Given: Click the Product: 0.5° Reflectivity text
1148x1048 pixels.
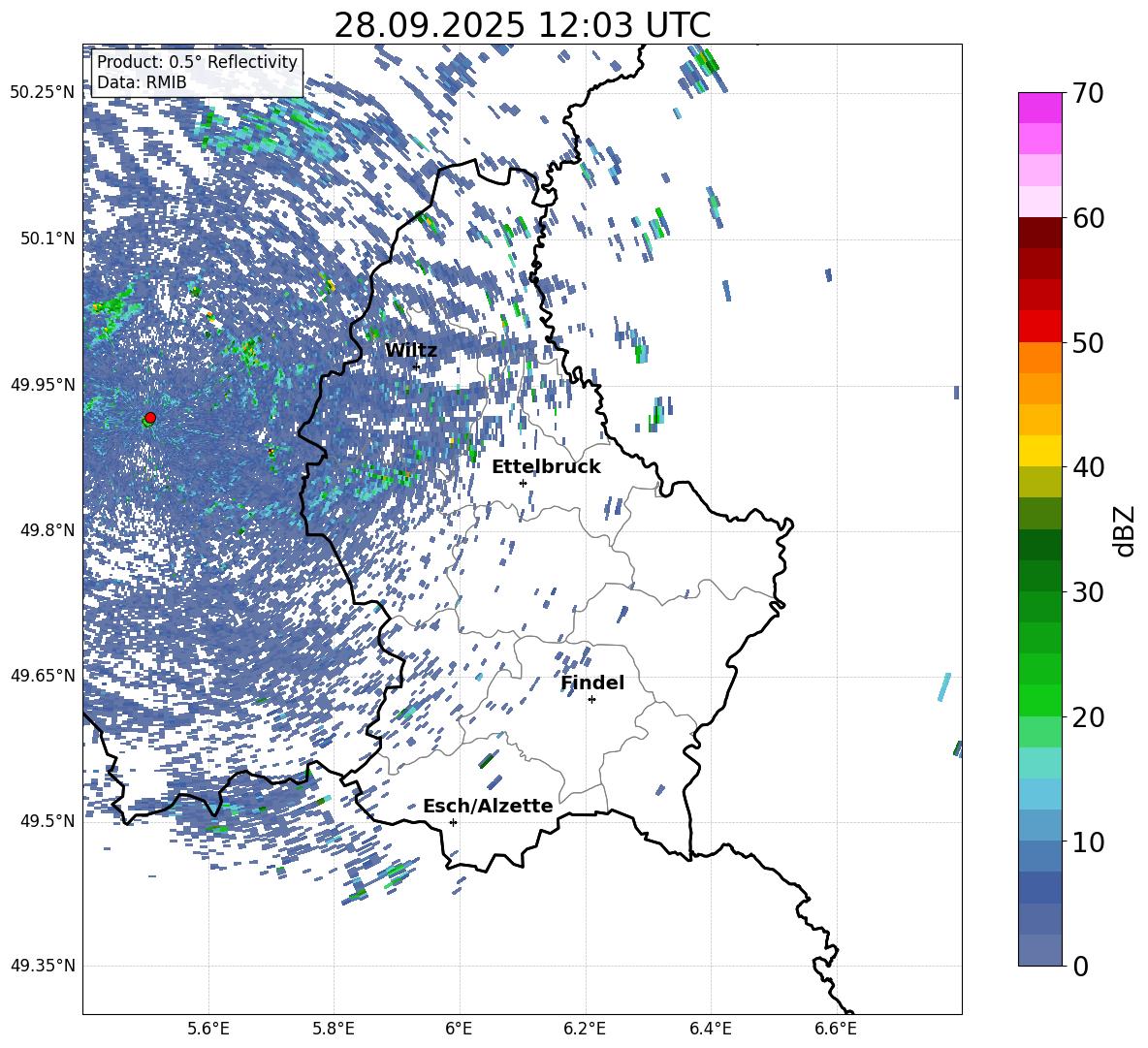Looking at the screenshot, I should [x=197, y=61].
